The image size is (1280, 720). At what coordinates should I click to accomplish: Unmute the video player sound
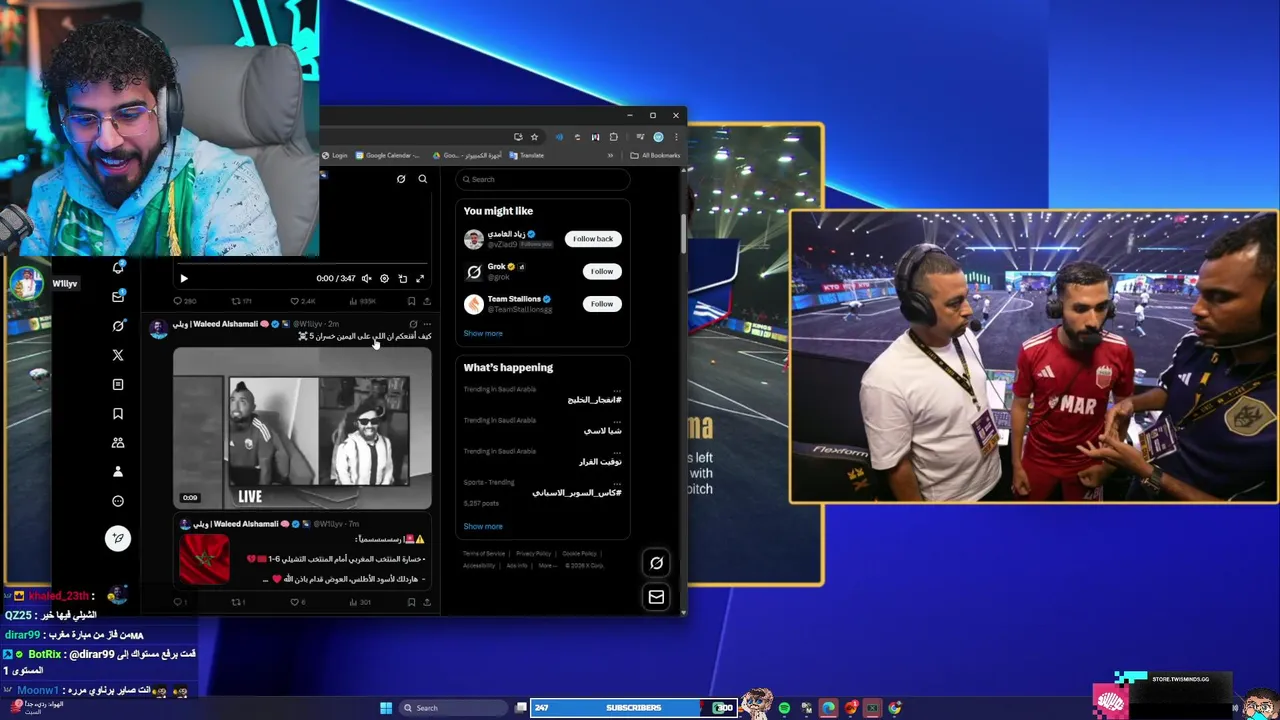coord(366,279)
